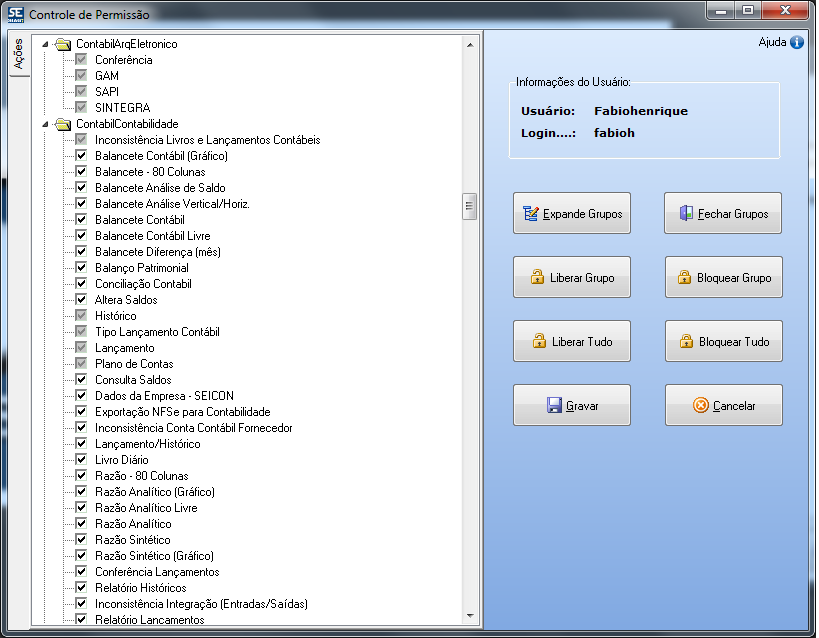Viewport: 819px width, 638px height.
Task: Uncheck the Livro Diário checkbox
Action: (82, 460)
